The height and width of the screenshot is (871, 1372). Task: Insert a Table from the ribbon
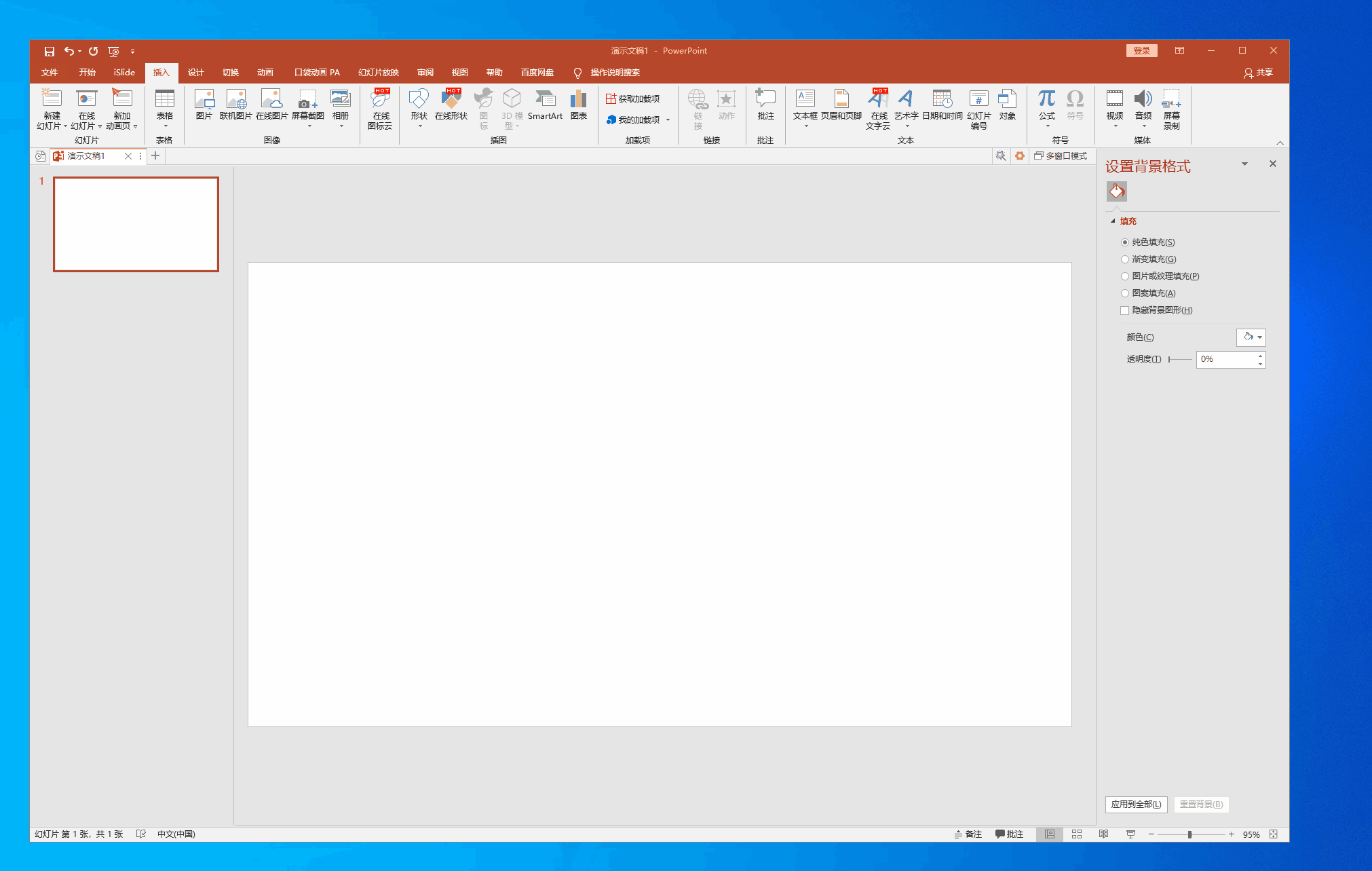[165, 107]
